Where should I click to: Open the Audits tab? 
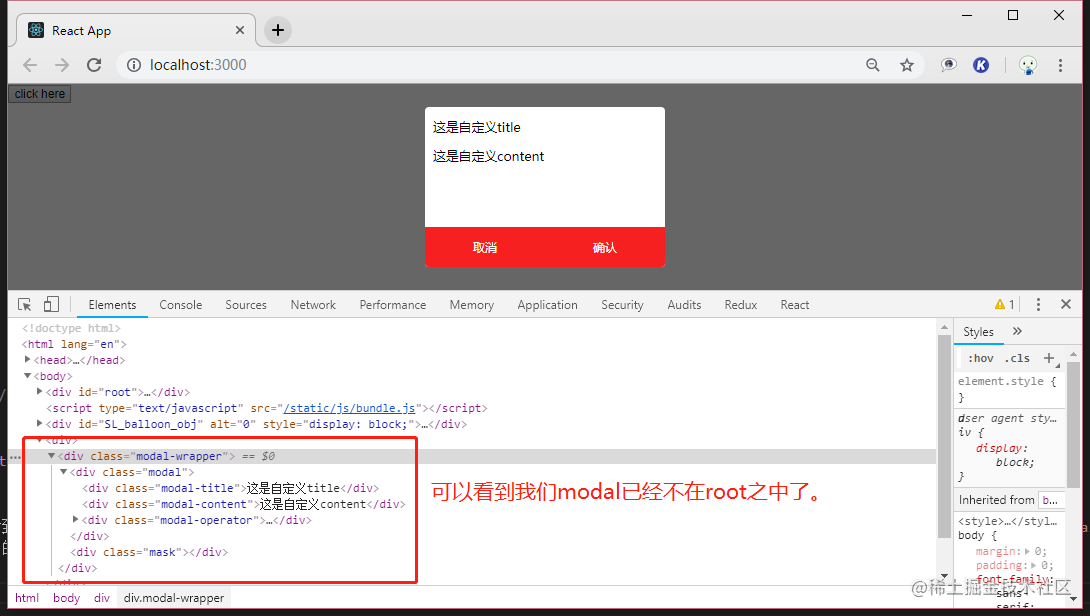(x=684, y=305)
